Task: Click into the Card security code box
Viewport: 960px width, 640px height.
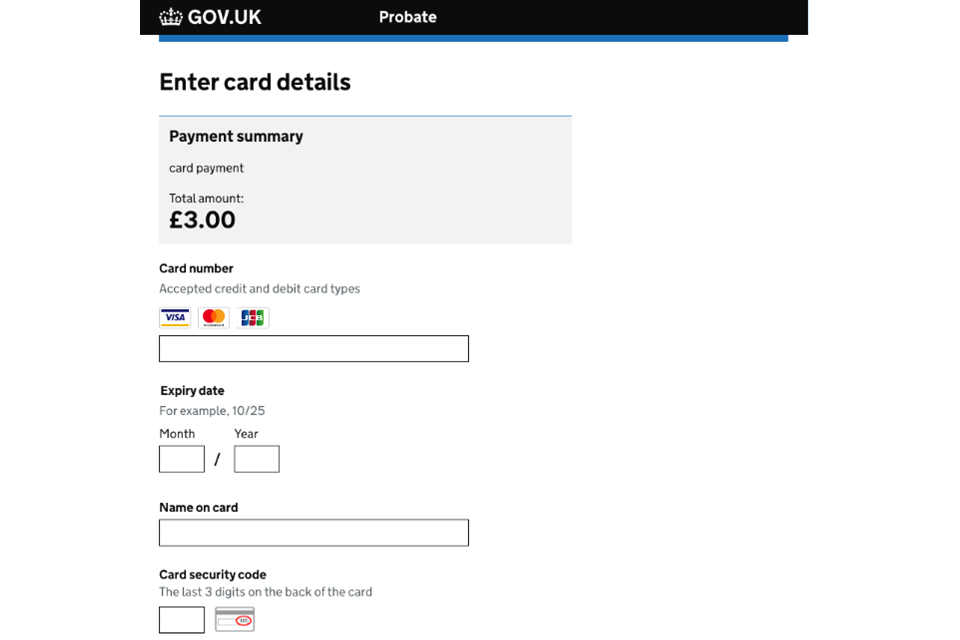Action: coord(182,620)
